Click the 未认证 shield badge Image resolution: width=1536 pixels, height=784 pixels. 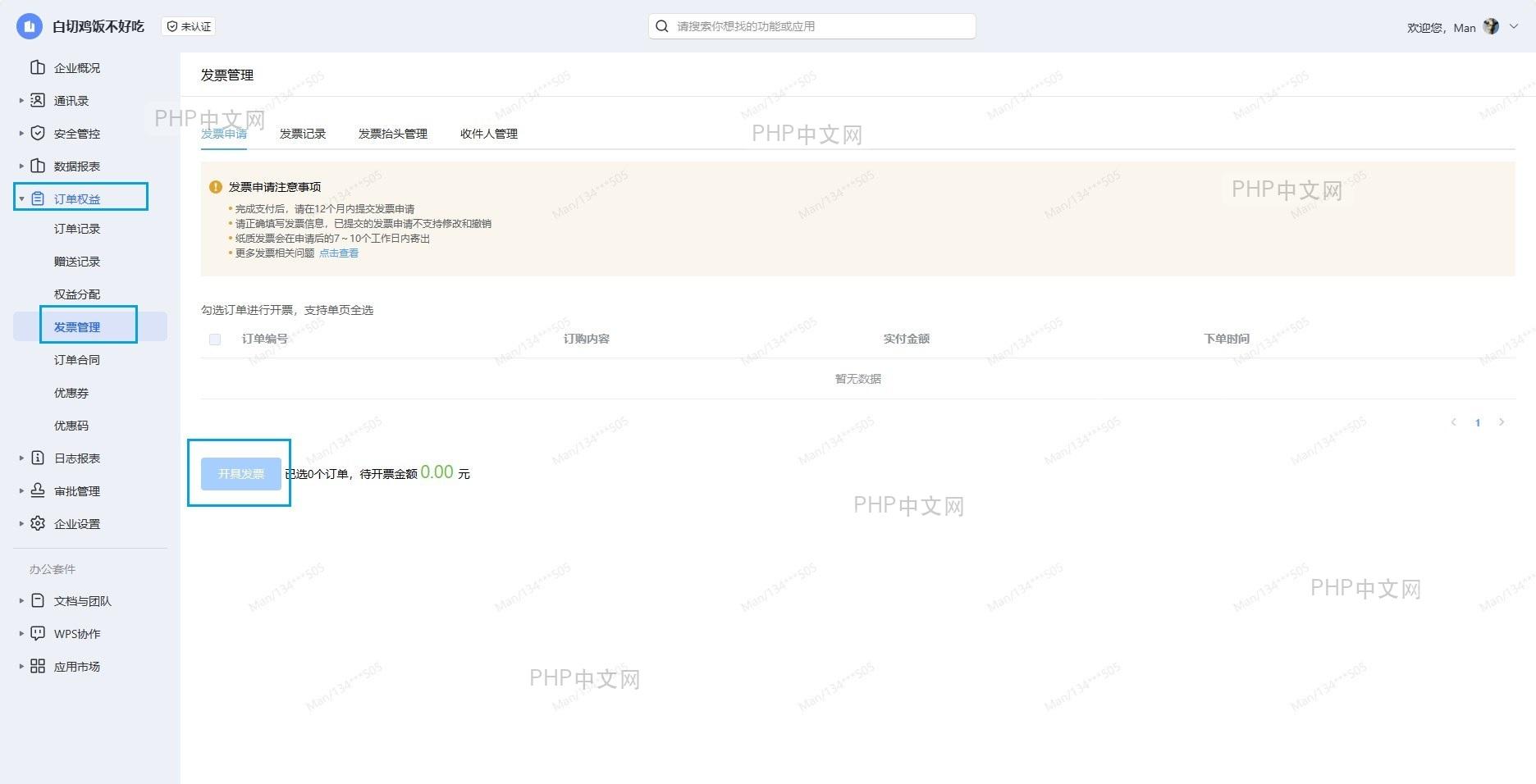pyautogui.click(x=189, y=26)
